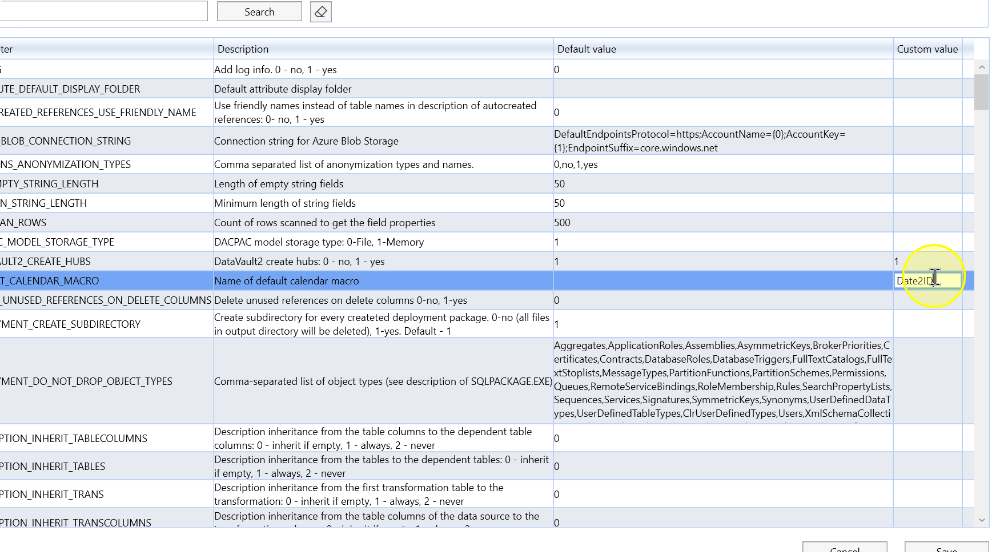
Task: Click the Cancel button
Action: [x=844, y=548]
